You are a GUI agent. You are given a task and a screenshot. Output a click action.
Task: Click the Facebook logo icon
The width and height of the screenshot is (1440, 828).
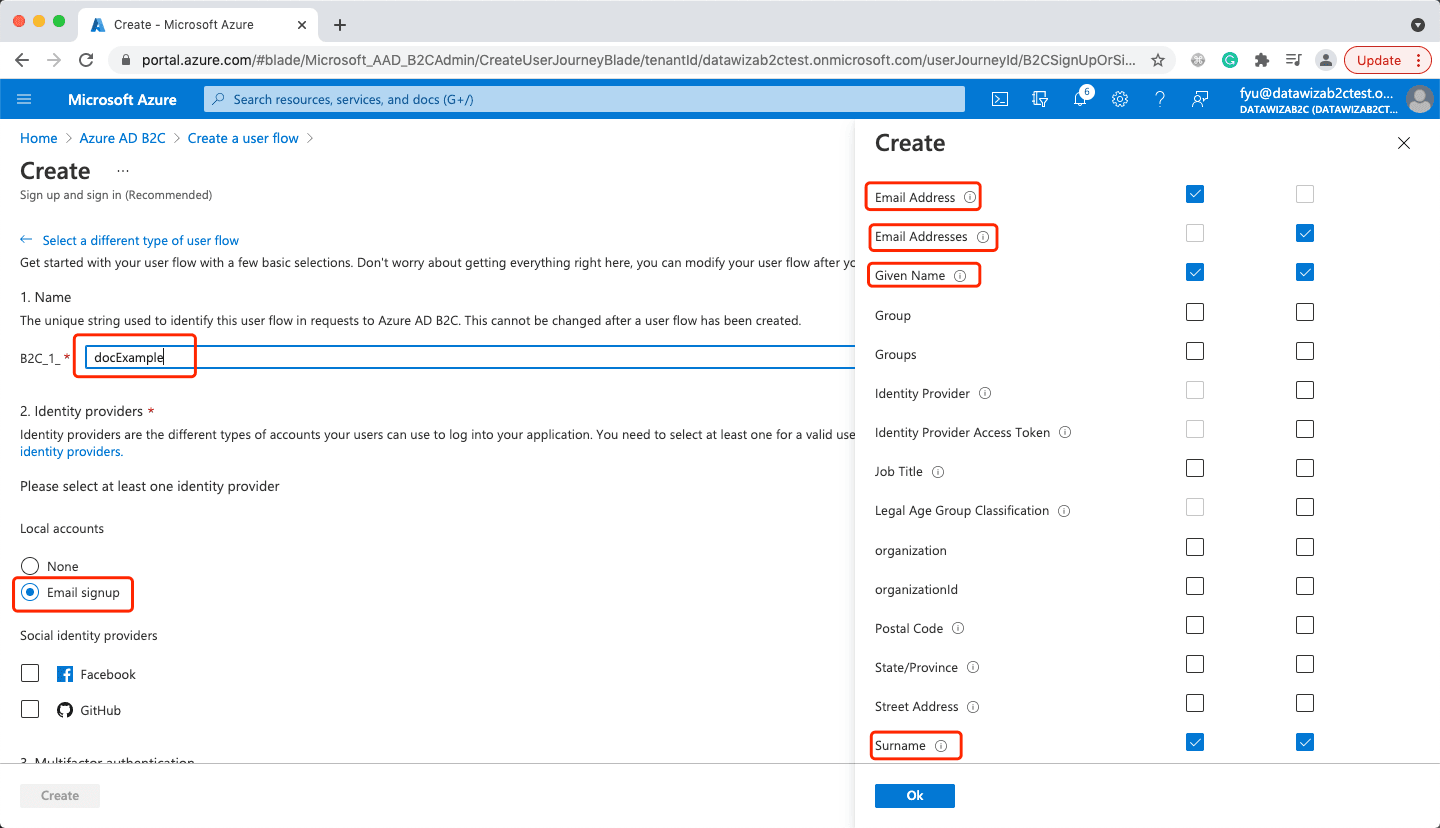pos(65,674)
